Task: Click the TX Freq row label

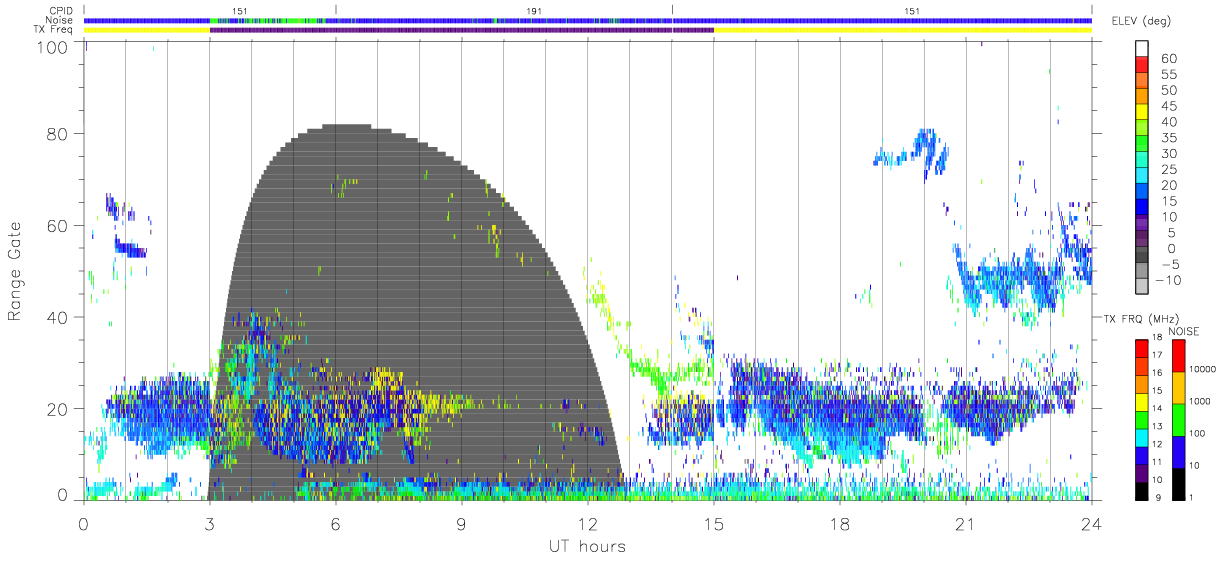Action: [x=54, y=30]
